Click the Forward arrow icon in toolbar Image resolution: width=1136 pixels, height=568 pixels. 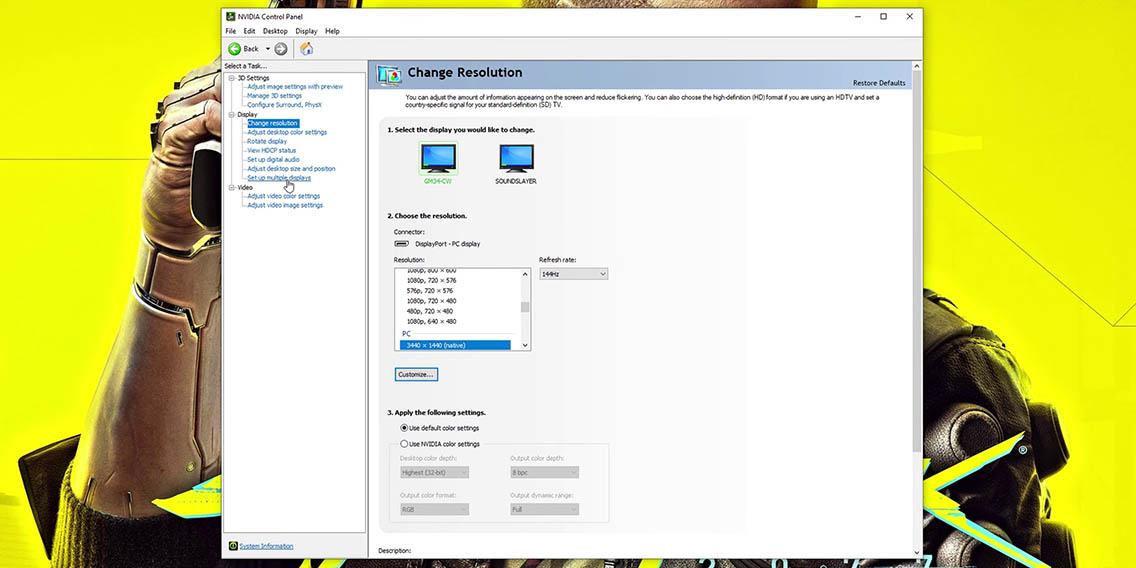click(280, 49)
